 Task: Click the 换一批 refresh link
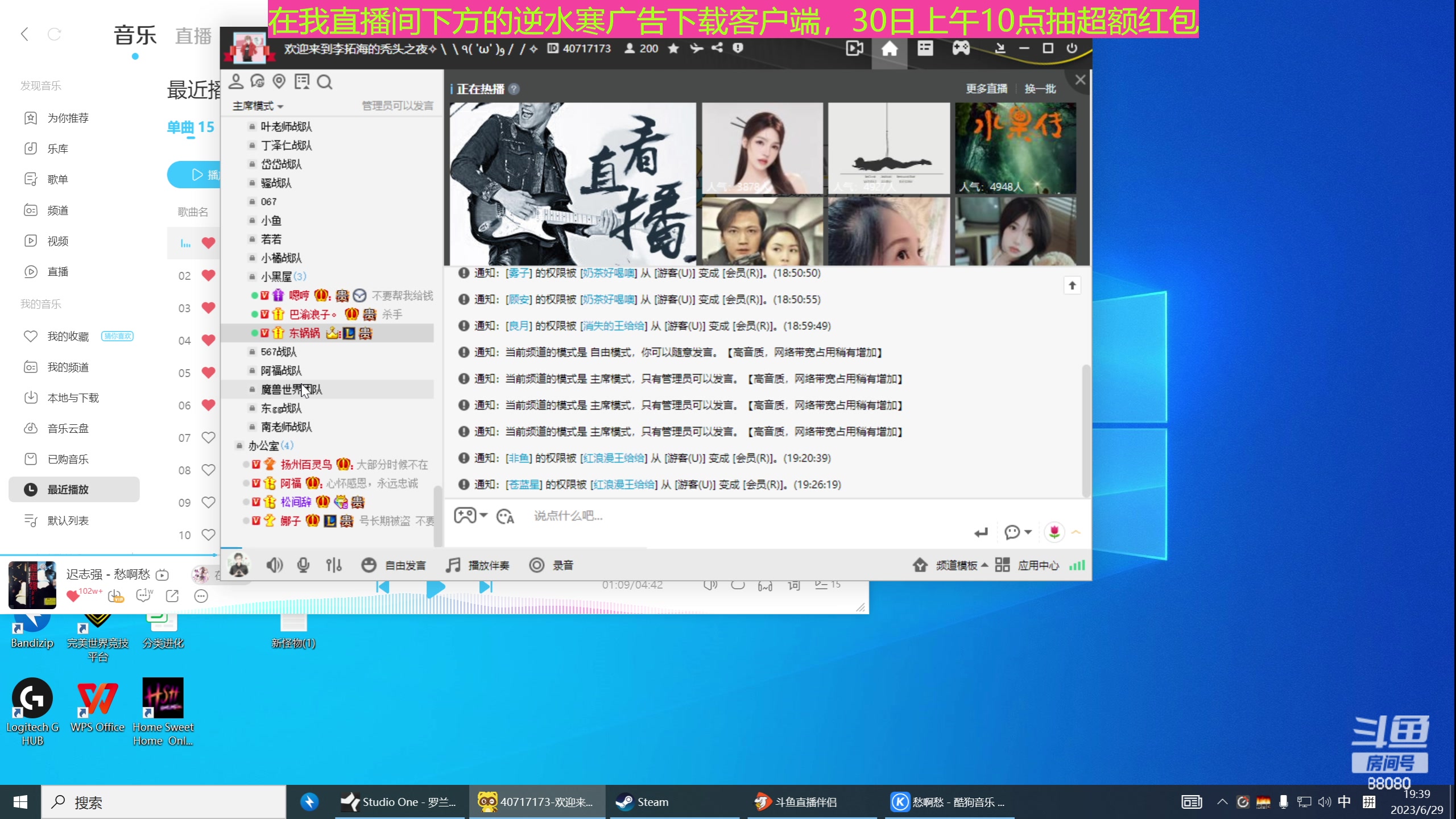tap(1040, 89)
